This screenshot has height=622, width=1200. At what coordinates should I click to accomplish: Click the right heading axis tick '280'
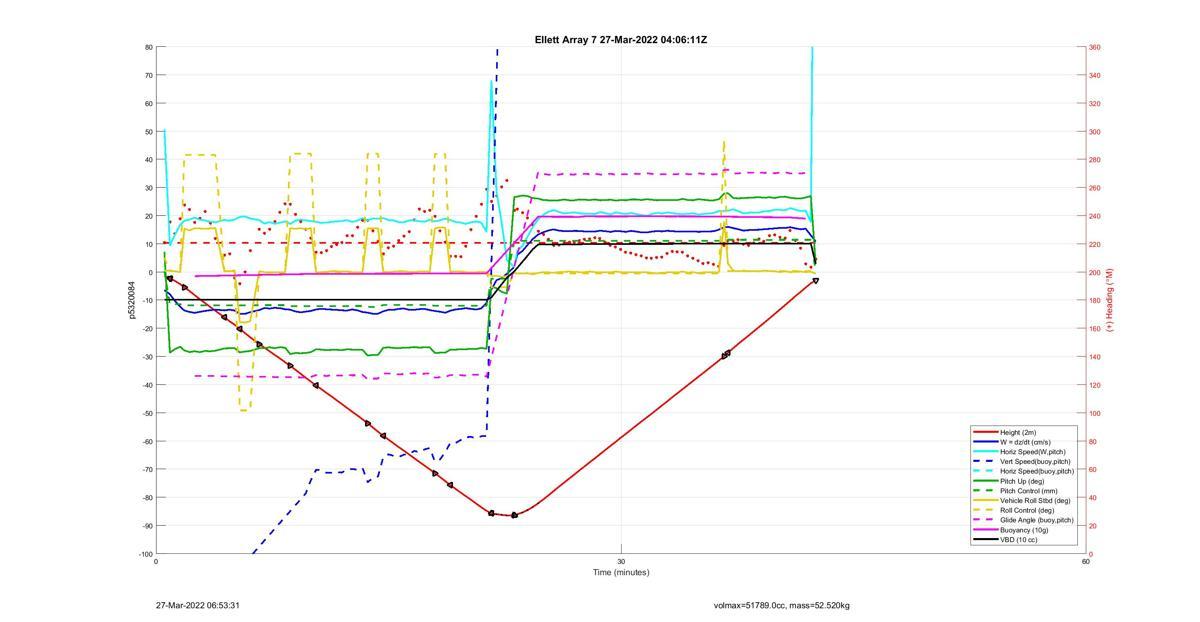(1095, 160)
